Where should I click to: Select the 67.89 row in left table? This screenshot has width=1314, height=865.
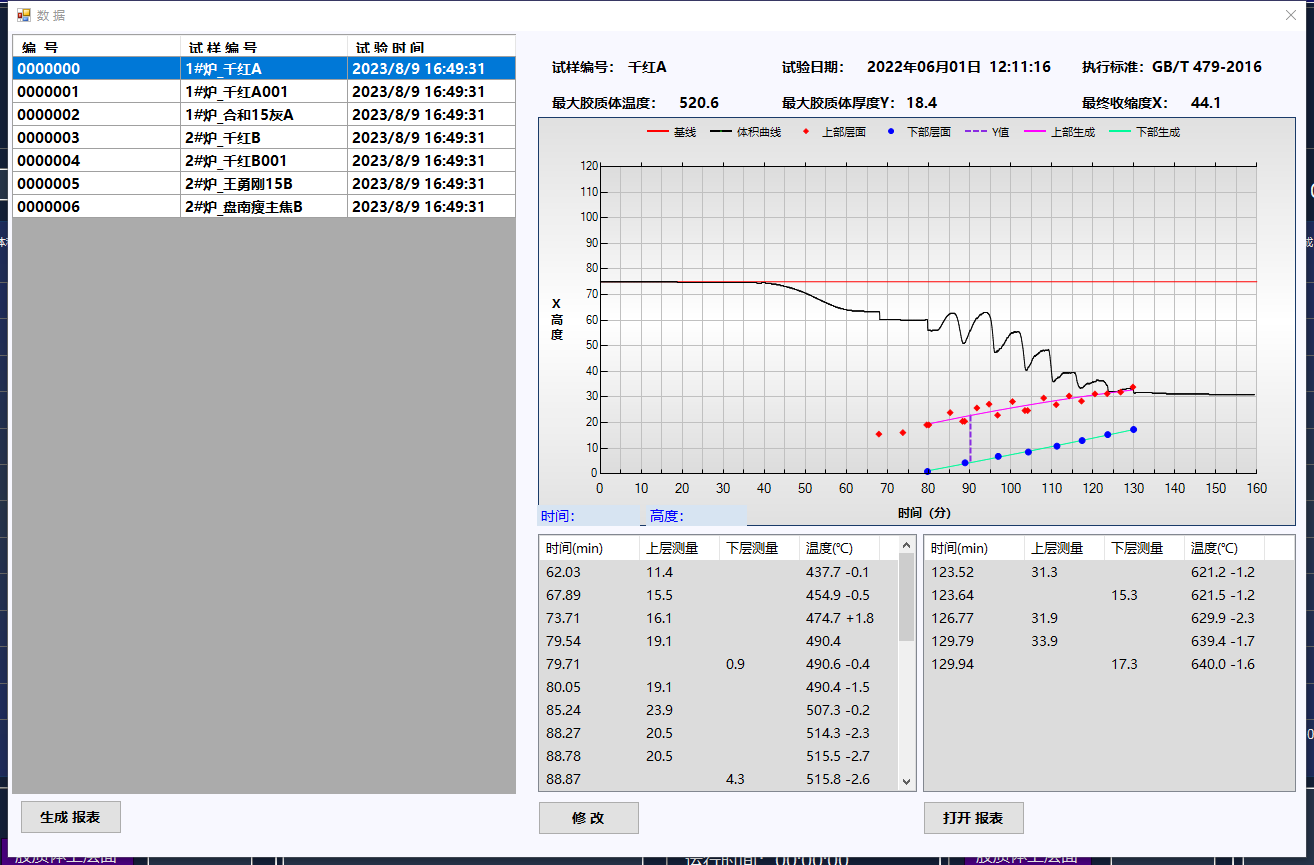click(719, 595)
